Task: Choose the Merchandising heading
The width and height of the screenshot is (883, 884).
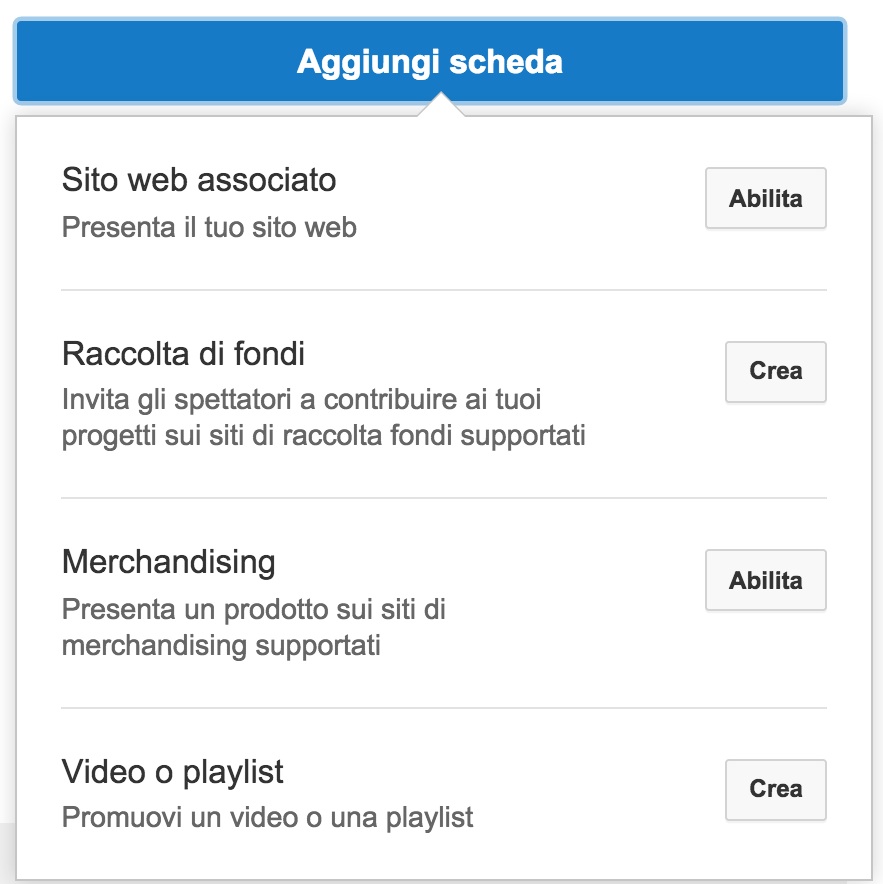Action: pyautogui.click(x=168, y=562)
